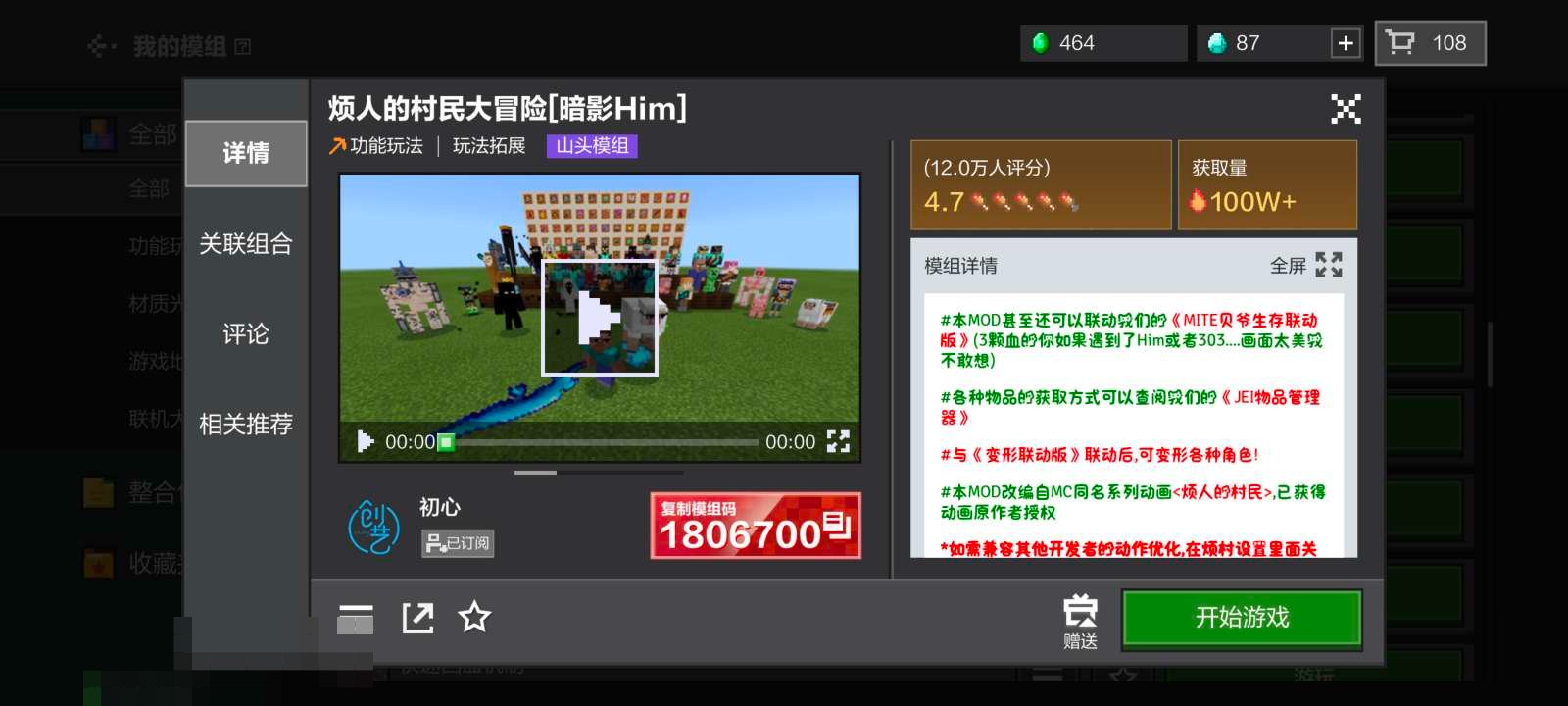The image size is (1568, 706).
Task: Click the storage box icon in bottom bar
Action: pos(355,619)
